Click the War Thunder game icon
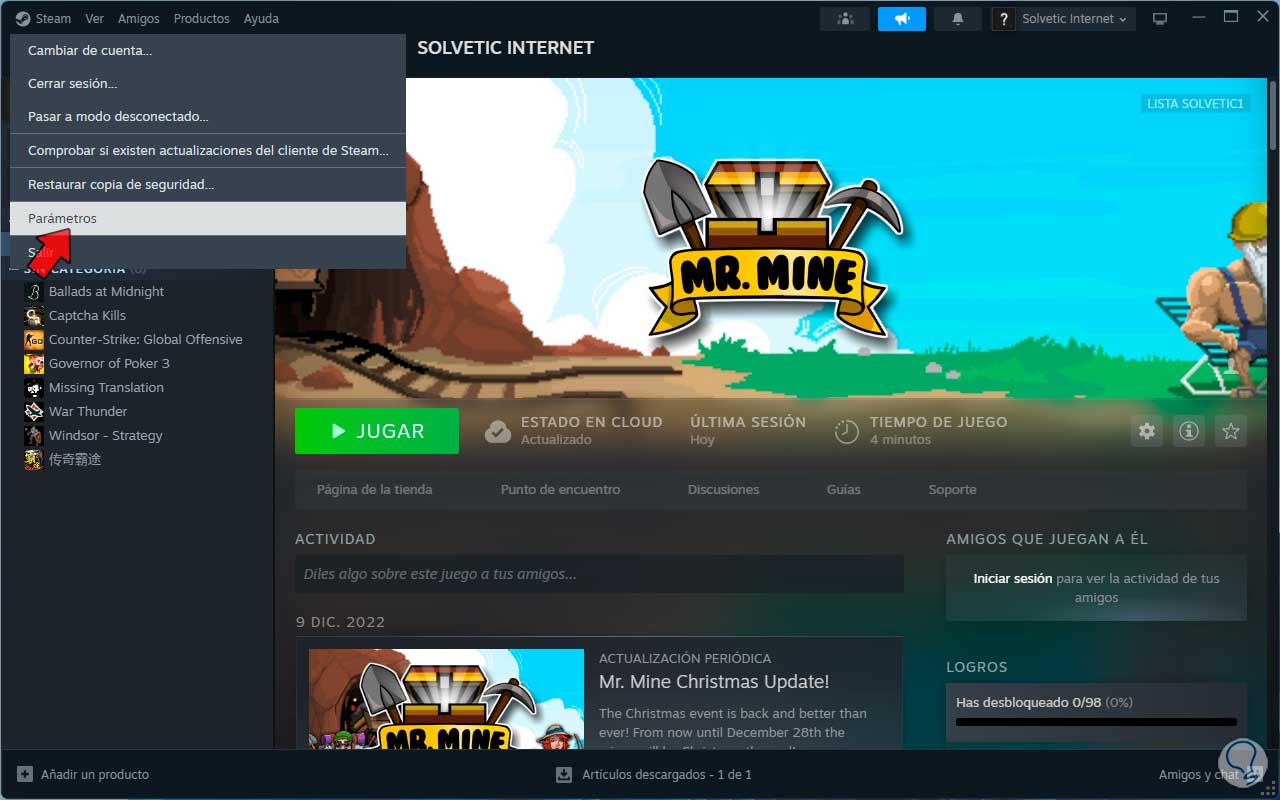Image resolution: width=1280 pixels, height=800 pixels. (34, 411)
